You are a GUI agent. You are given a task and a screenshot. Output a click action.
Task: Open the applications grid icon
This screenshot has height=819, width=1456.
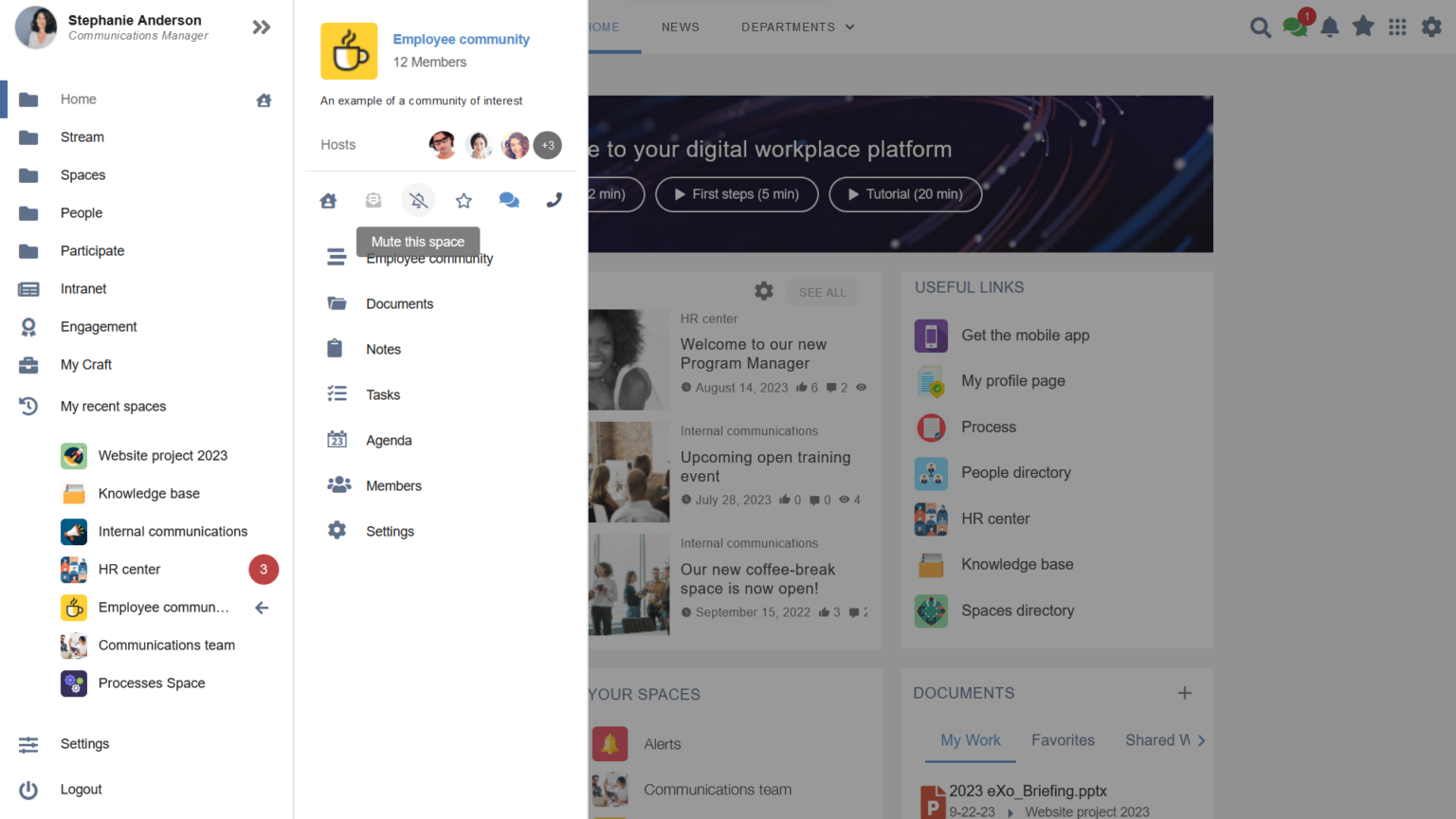(x=1397, y=27)
